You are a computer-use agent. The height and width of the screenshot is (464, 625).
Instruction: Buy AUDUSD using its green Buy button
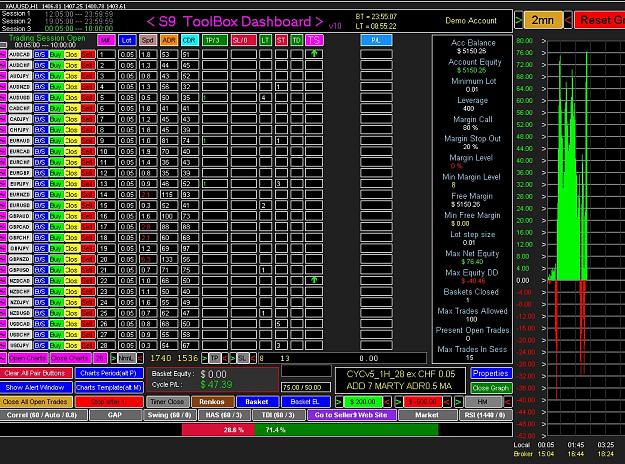56,97
